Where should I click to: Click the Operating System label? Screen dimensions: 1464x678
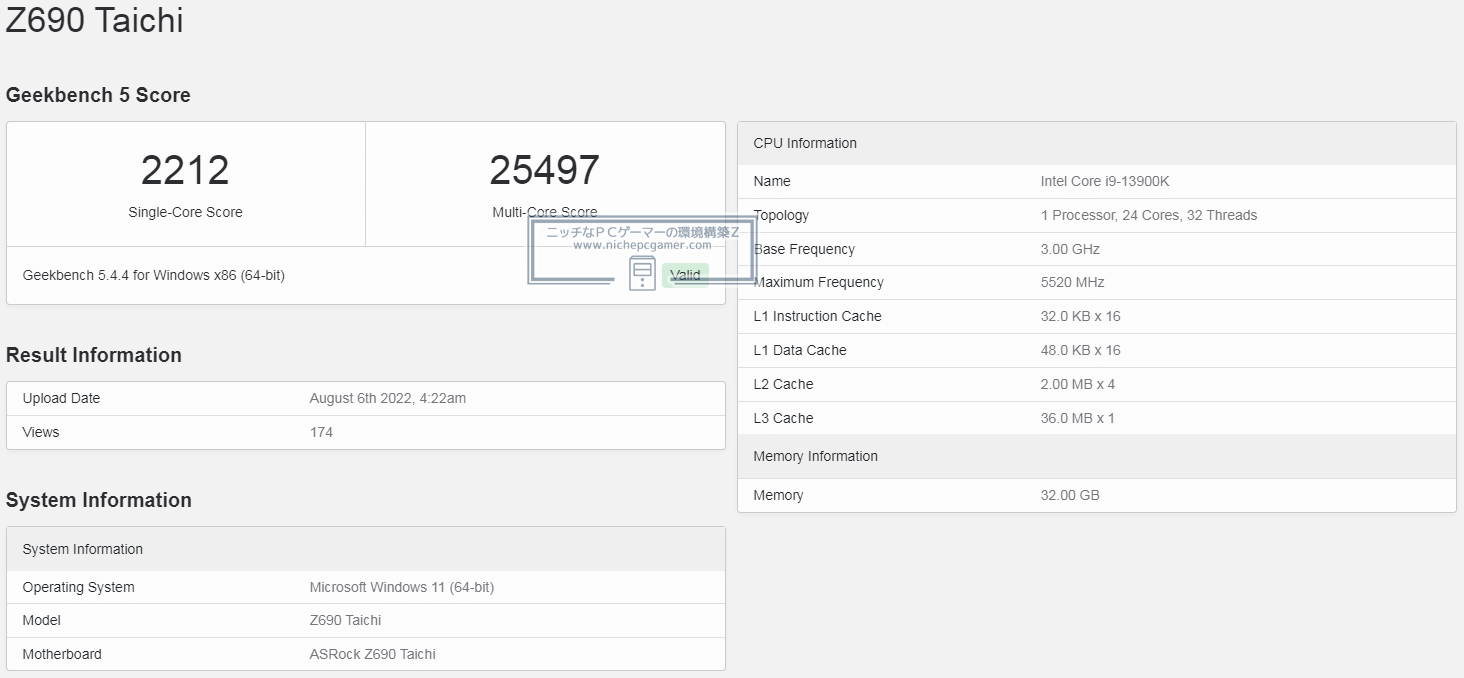pos(78,587)
